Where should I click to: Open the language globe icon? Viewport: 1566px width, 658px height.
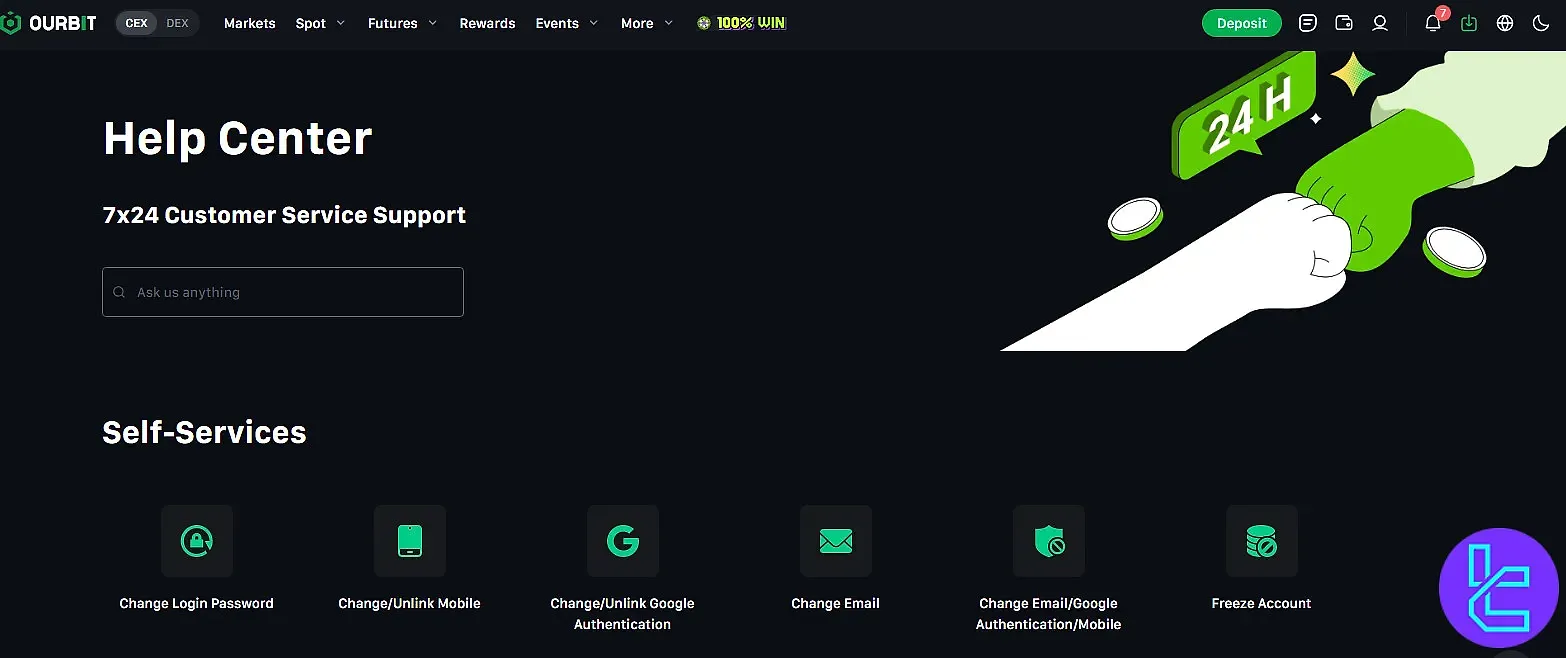[x=1505, y=22]
